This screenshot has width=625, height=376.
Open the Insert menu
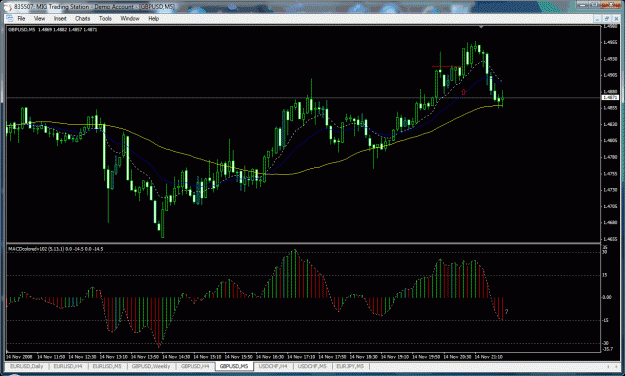click(x=60, y=18)
